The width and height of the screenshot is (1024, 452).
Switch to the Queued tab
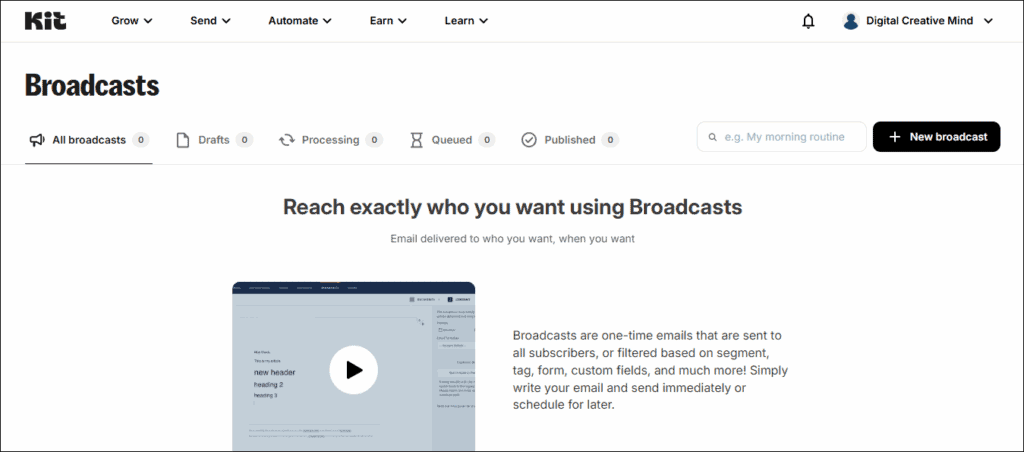452,140
